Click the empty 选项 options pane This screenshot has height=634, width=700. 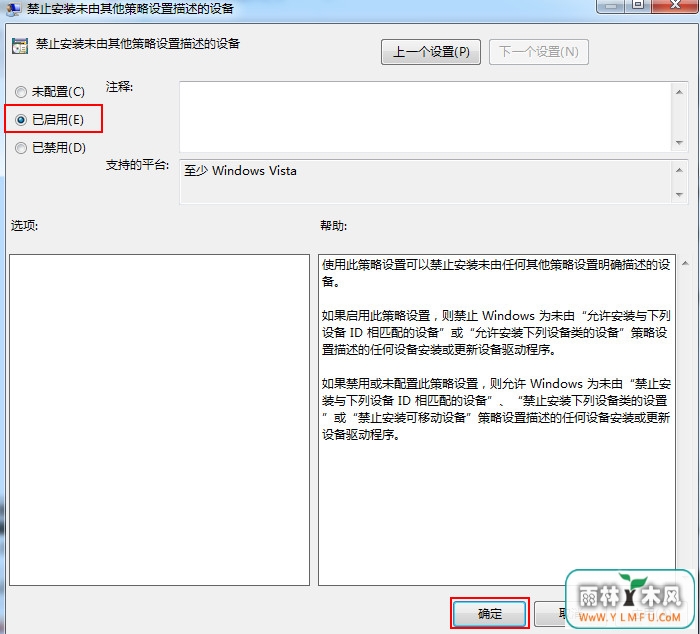159,420
